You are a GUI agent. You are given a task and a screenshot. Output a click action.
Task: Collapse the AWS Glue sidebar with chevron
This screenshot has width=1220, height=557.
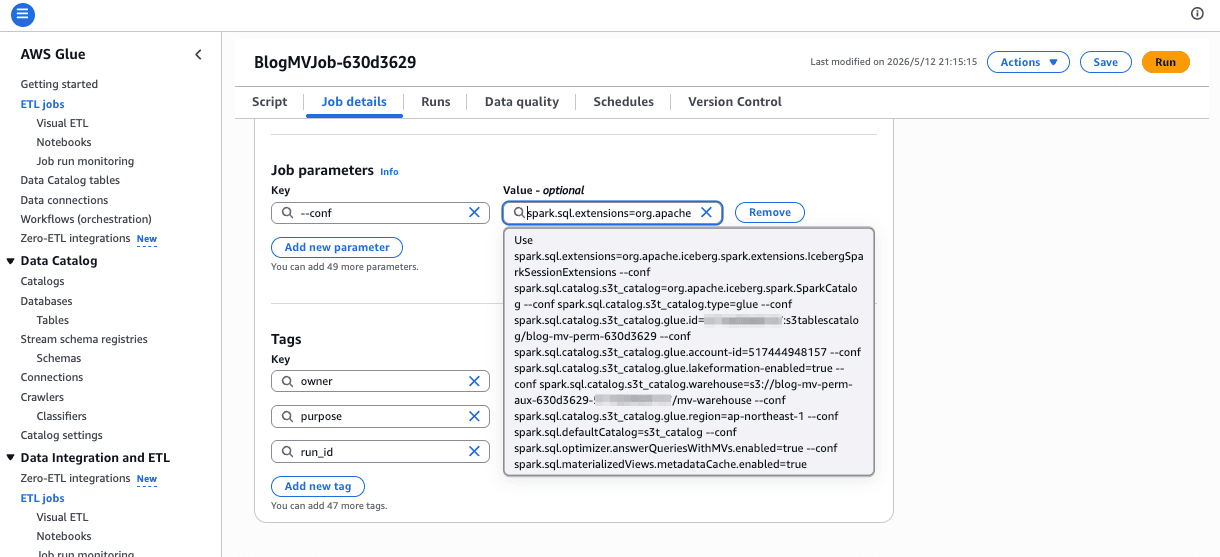click(198, 55)
